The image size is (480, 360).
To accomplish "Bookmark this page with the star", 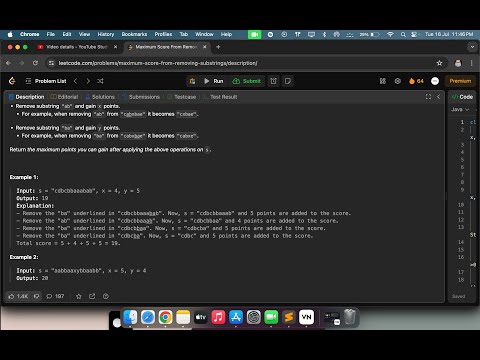I will coord(439,63).
